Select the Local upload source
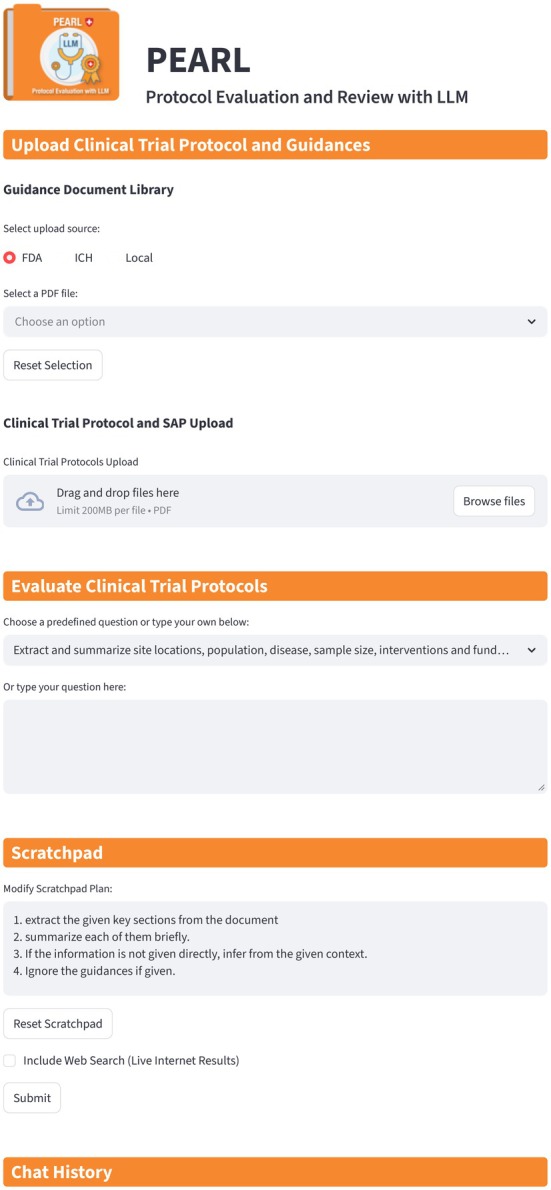 [x=139, y=258]
